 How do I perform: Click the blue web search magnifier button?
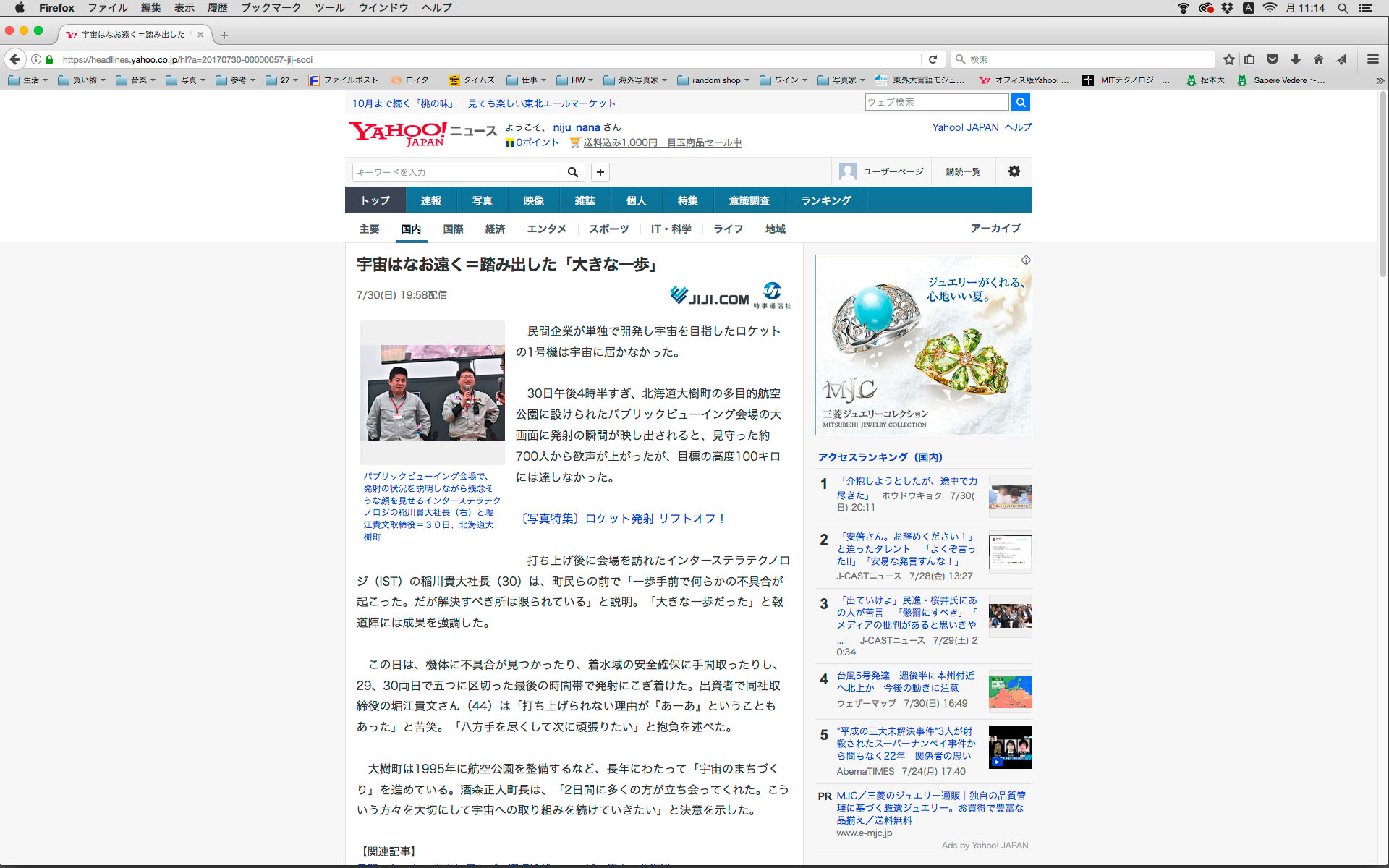1020,102
